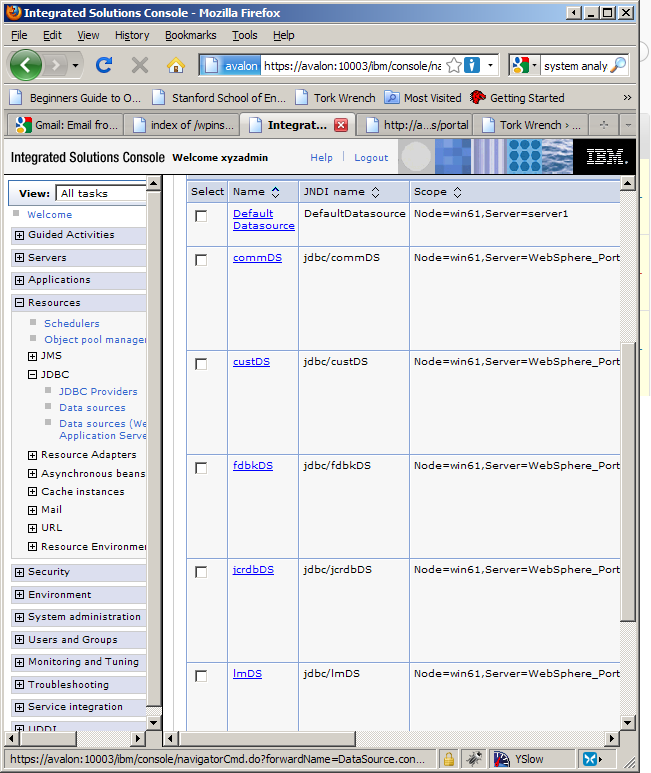Expand the Security section
Image resolution: width=651 pixels, height=773 pixels.
point(19,572)
